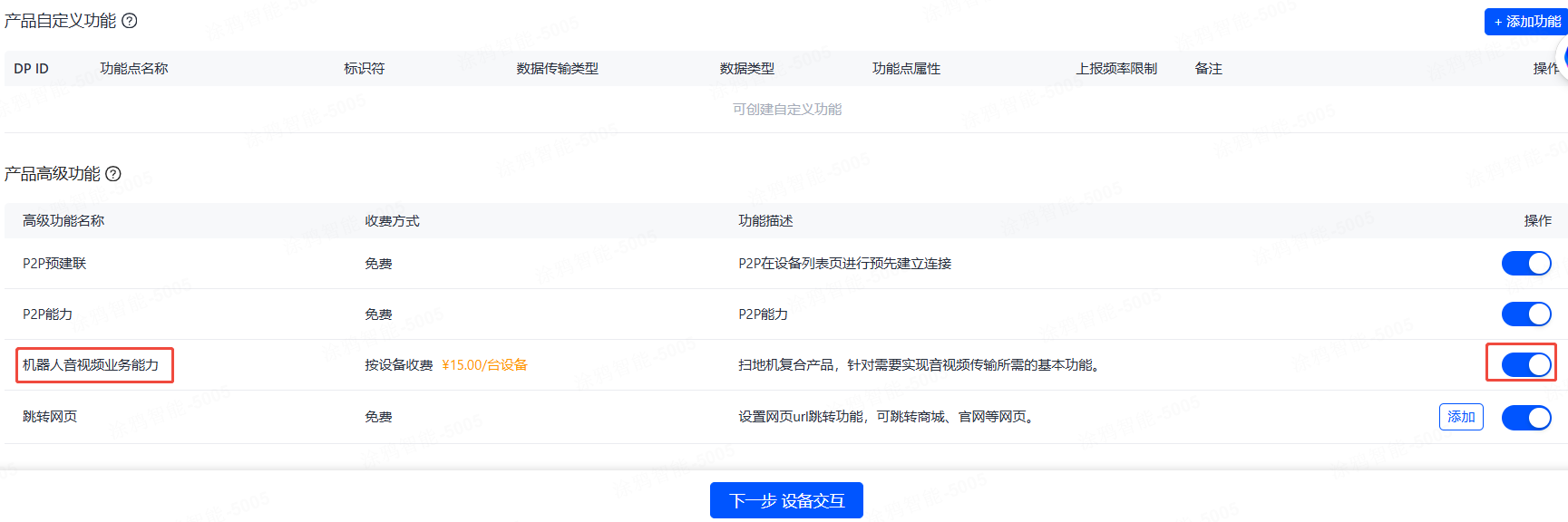This screenshot has width=1568, height=522.
Task: Click the 按设备收费 billing text
Action: (399, 365)
